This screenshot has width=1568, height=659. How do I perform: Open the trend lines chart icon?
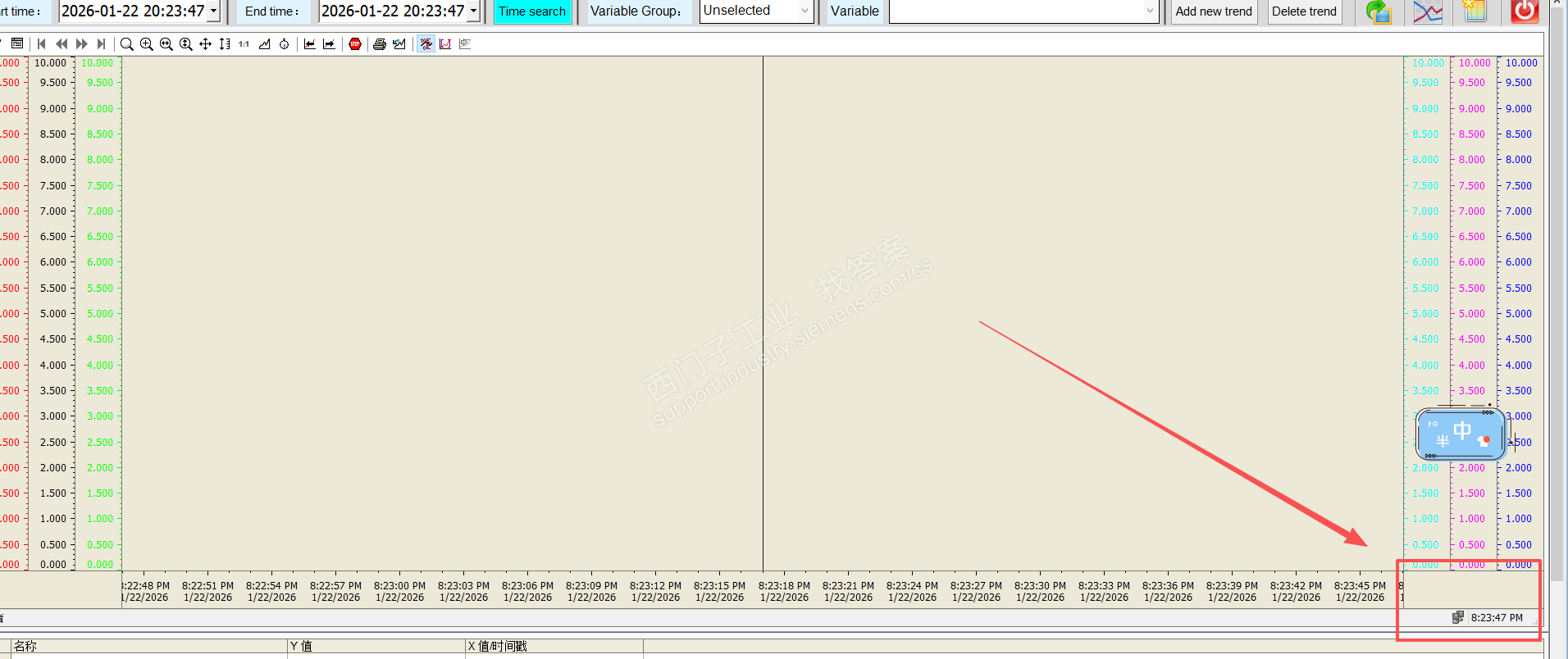pos(1428,11)
